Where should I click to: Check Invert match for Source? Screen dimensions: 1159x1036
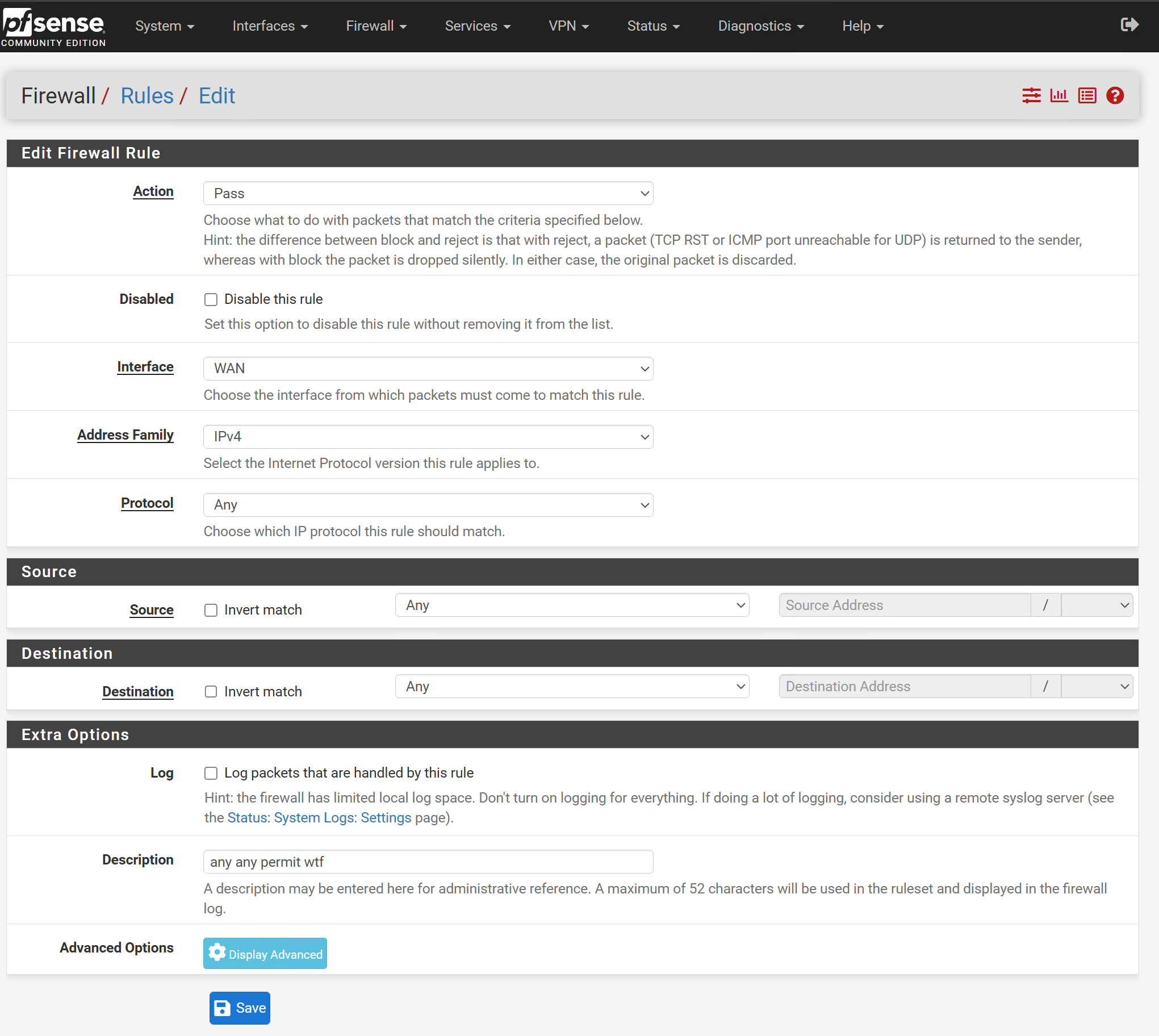coord(211,610)
